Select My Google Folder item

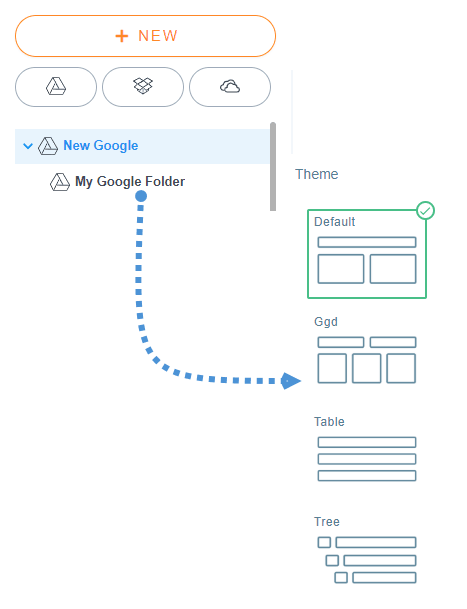click(x=130, y=181)
